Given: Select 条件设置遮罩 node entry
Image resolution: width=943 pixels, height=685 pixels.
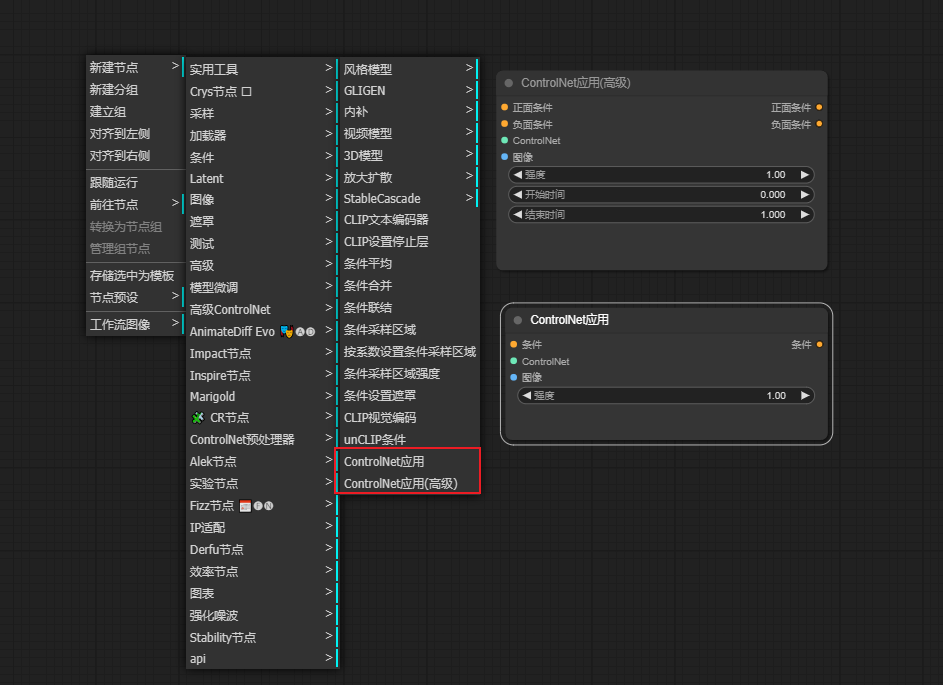Looking at the screenshot, I should coord(408,396).
